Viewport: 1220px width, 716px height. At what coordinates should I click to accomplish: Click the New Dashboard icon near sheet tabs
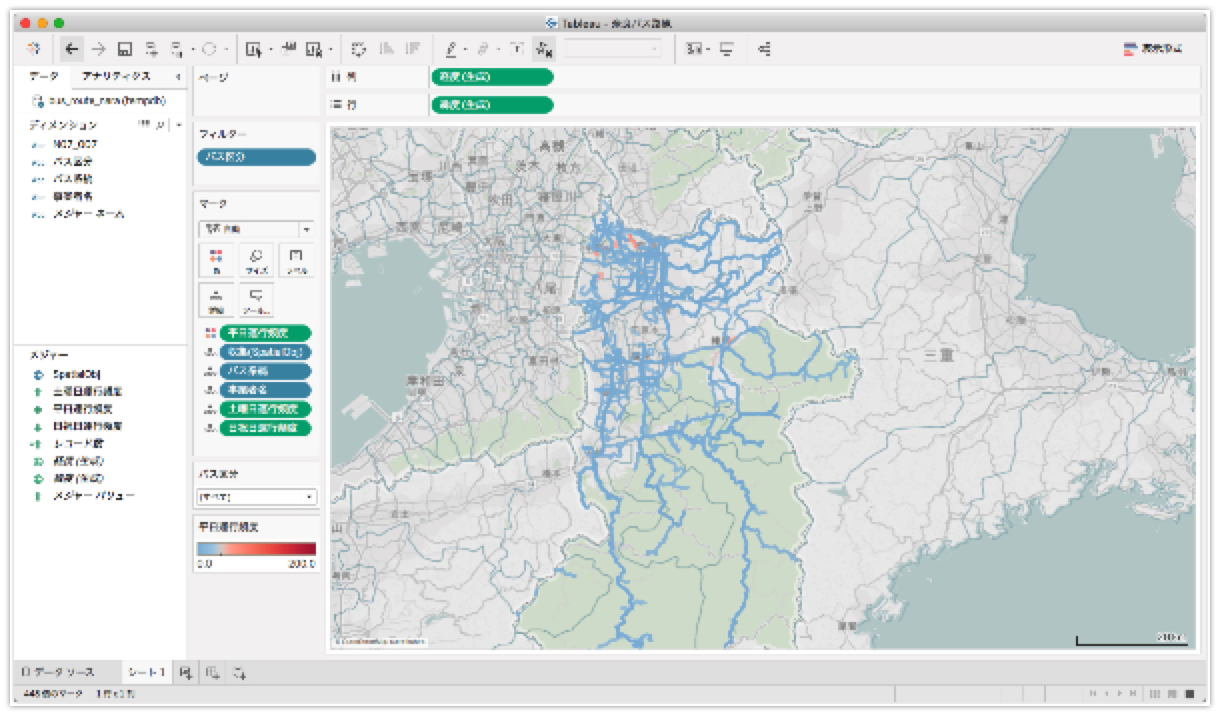tap(212, 672)
